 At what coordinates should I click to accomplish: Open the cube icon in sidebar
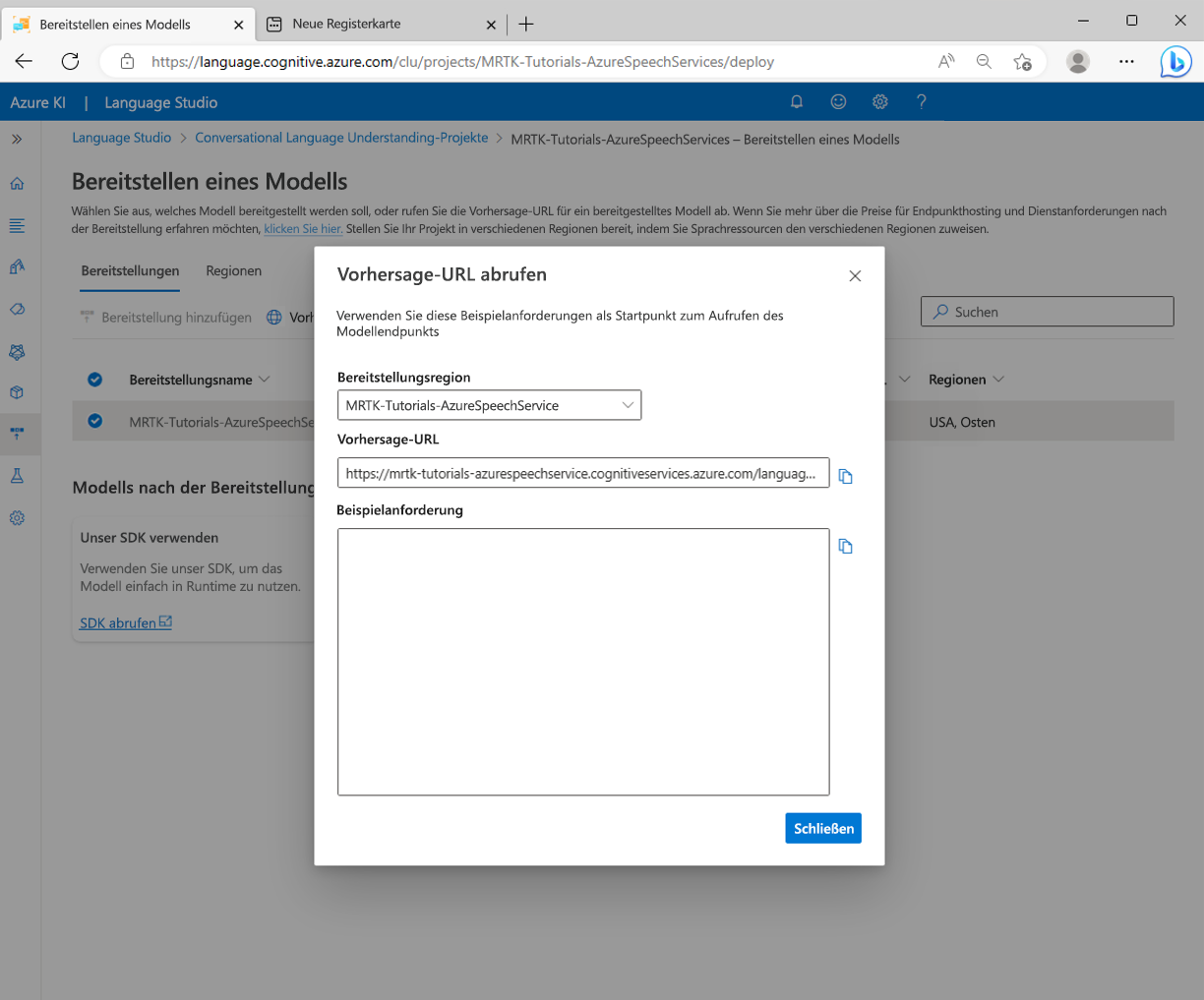[17, 392]
